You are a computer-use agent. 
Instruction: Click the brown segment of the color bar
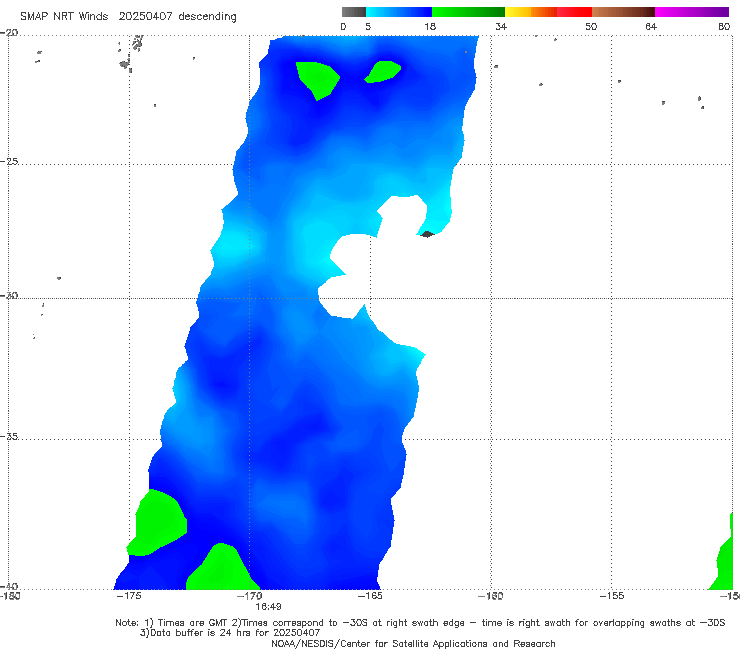click(623, 12)
